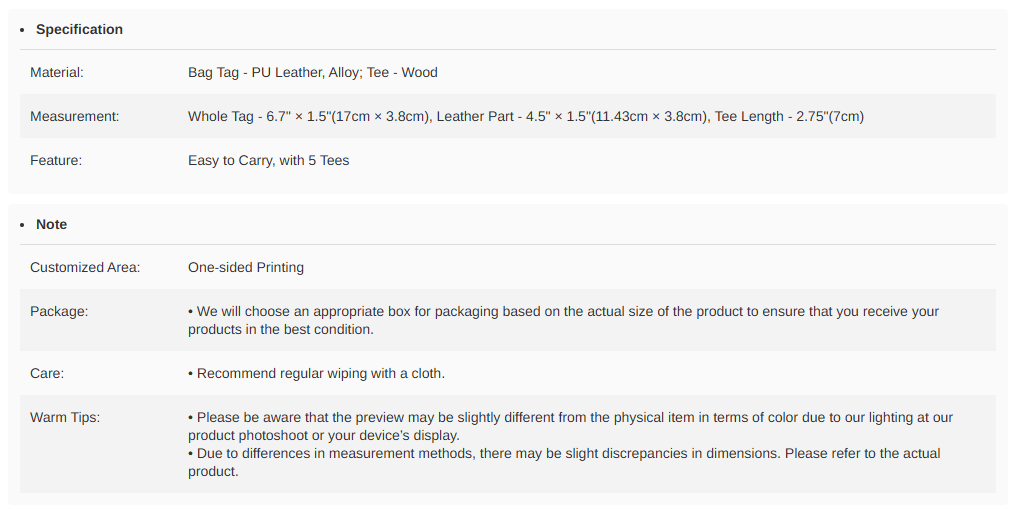
Task: Select the Material row label
Action: click(x=57, y=72)
